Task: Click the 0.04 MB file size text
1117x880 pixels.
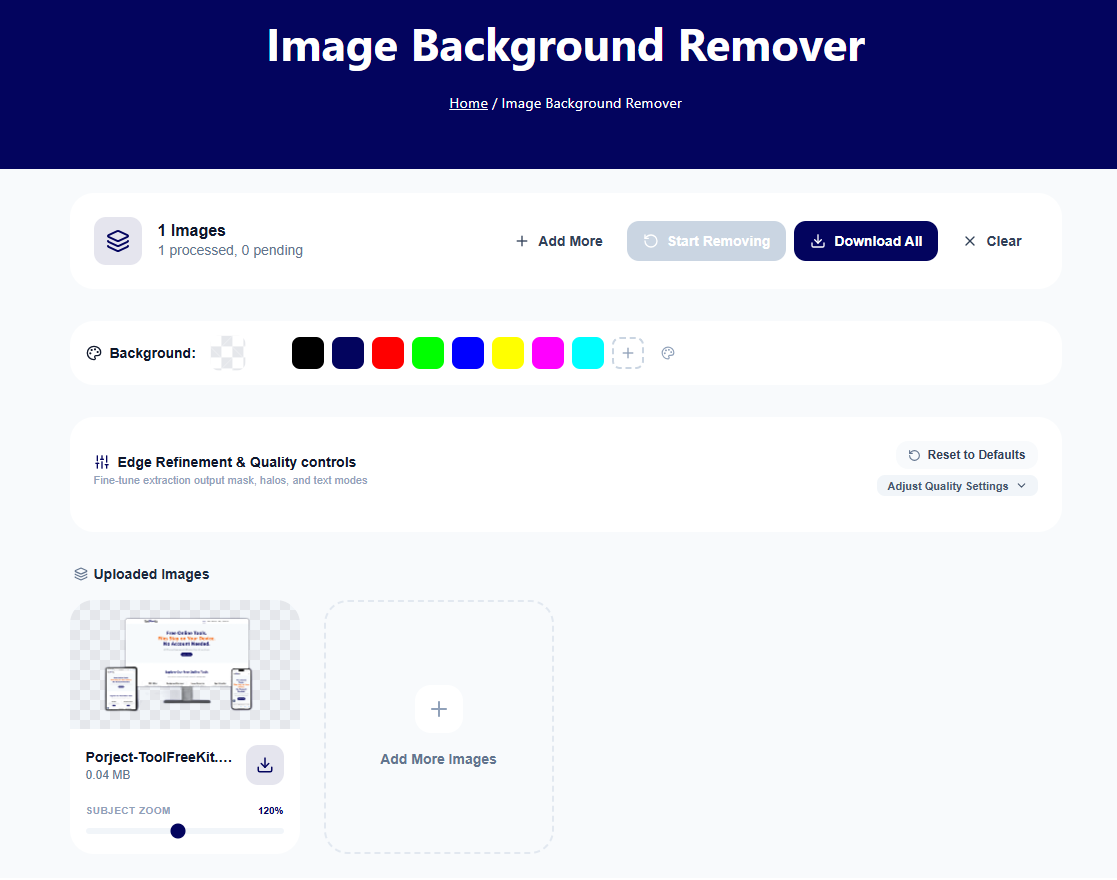Action: click(108, 775)
